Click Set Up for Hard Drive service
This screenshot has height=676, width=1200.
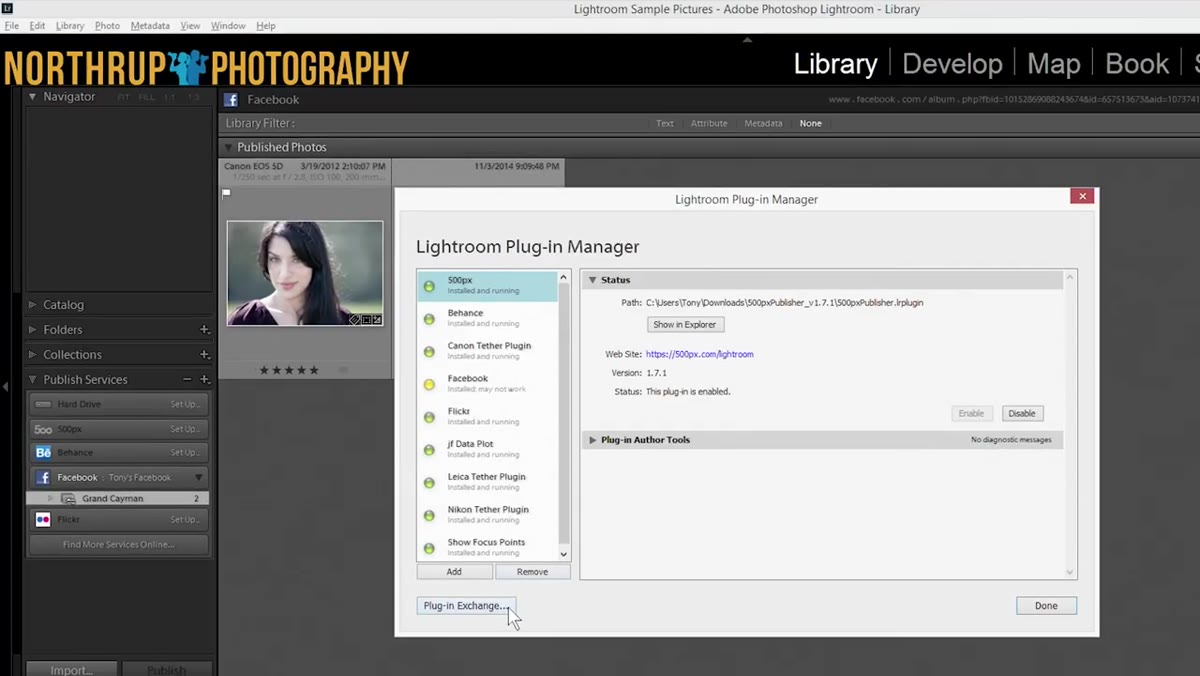pyautogui.click(x=185, y=404)
